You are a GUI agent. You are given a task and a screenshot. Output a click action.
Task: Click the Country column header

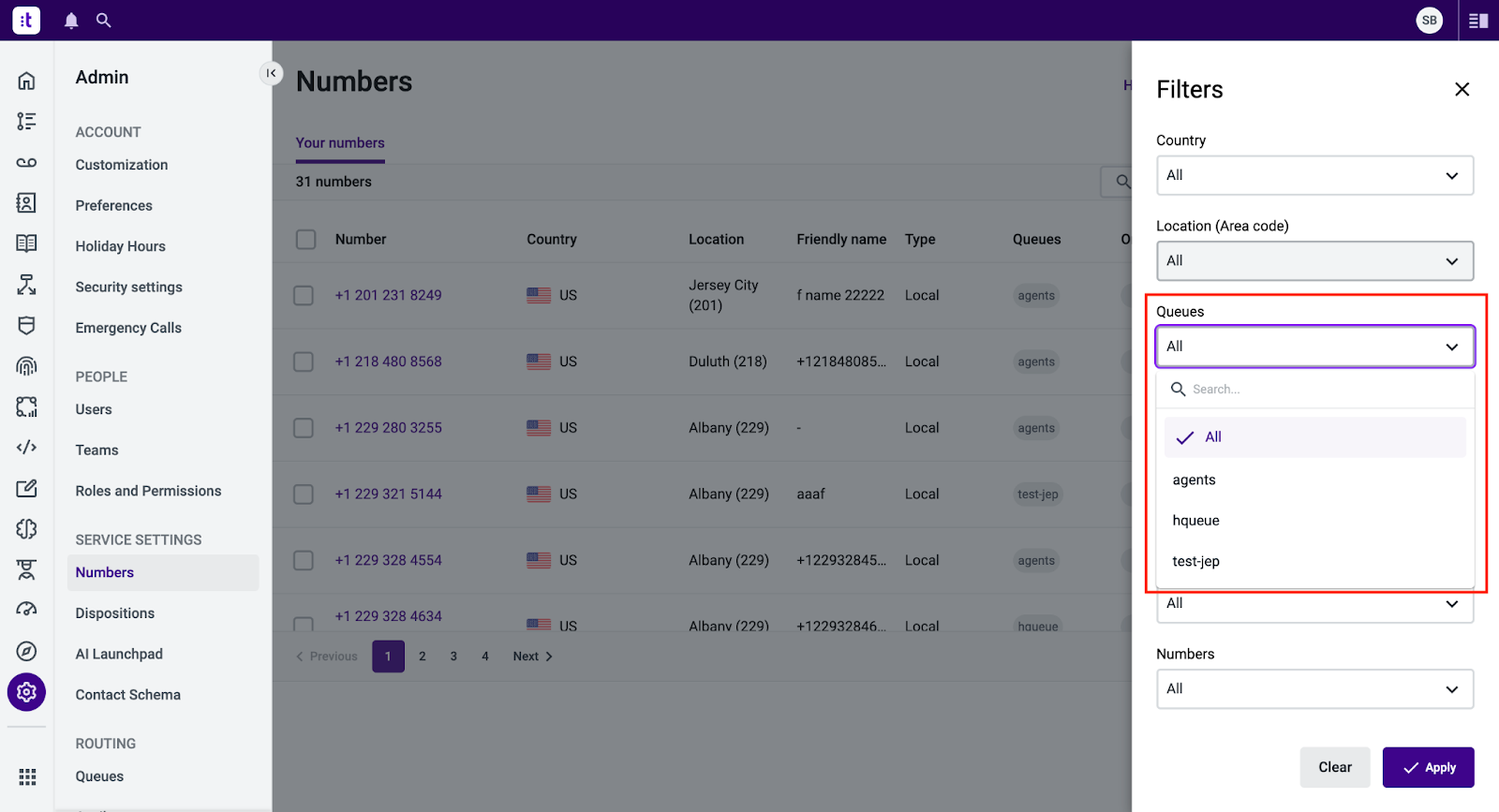(x=552, y=240)
